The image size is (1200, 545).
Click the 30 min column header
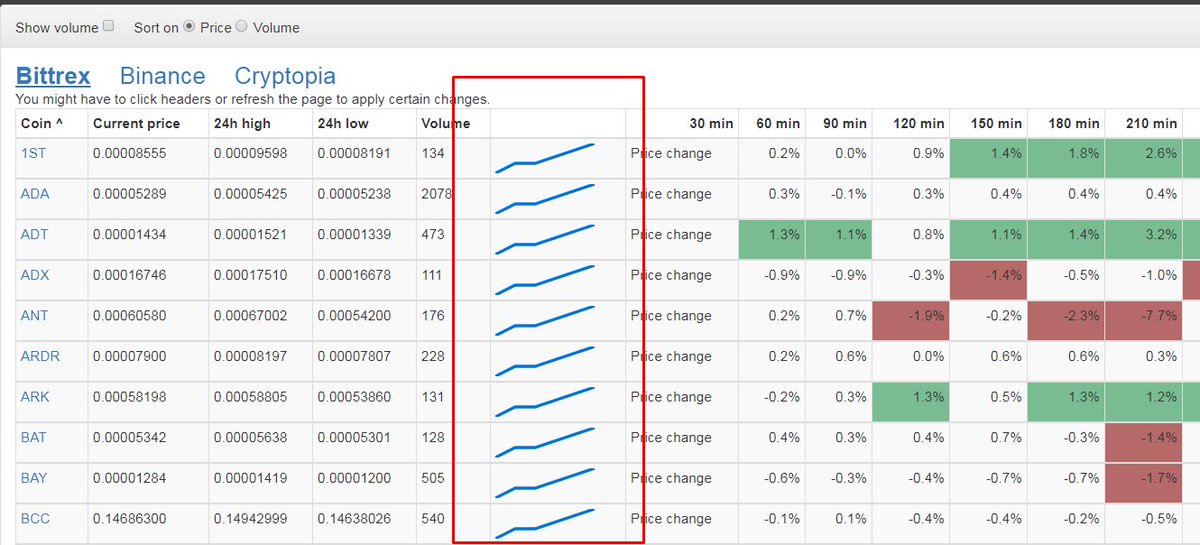(x=712, y=124)
